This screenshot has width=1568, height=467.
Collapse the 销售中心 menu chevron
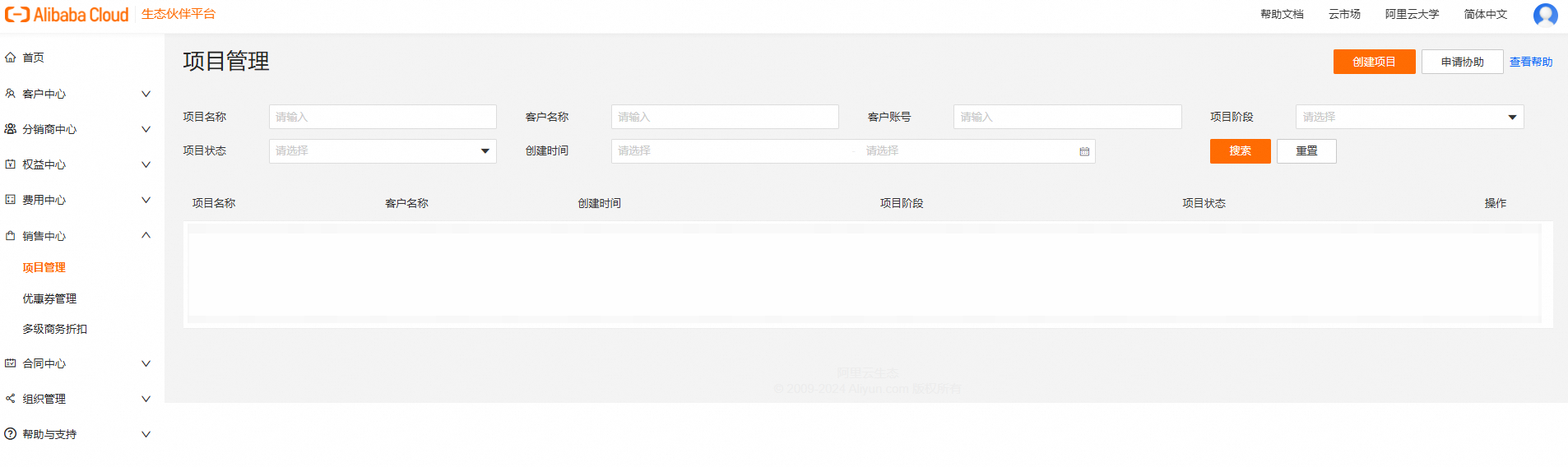(146, 235)
